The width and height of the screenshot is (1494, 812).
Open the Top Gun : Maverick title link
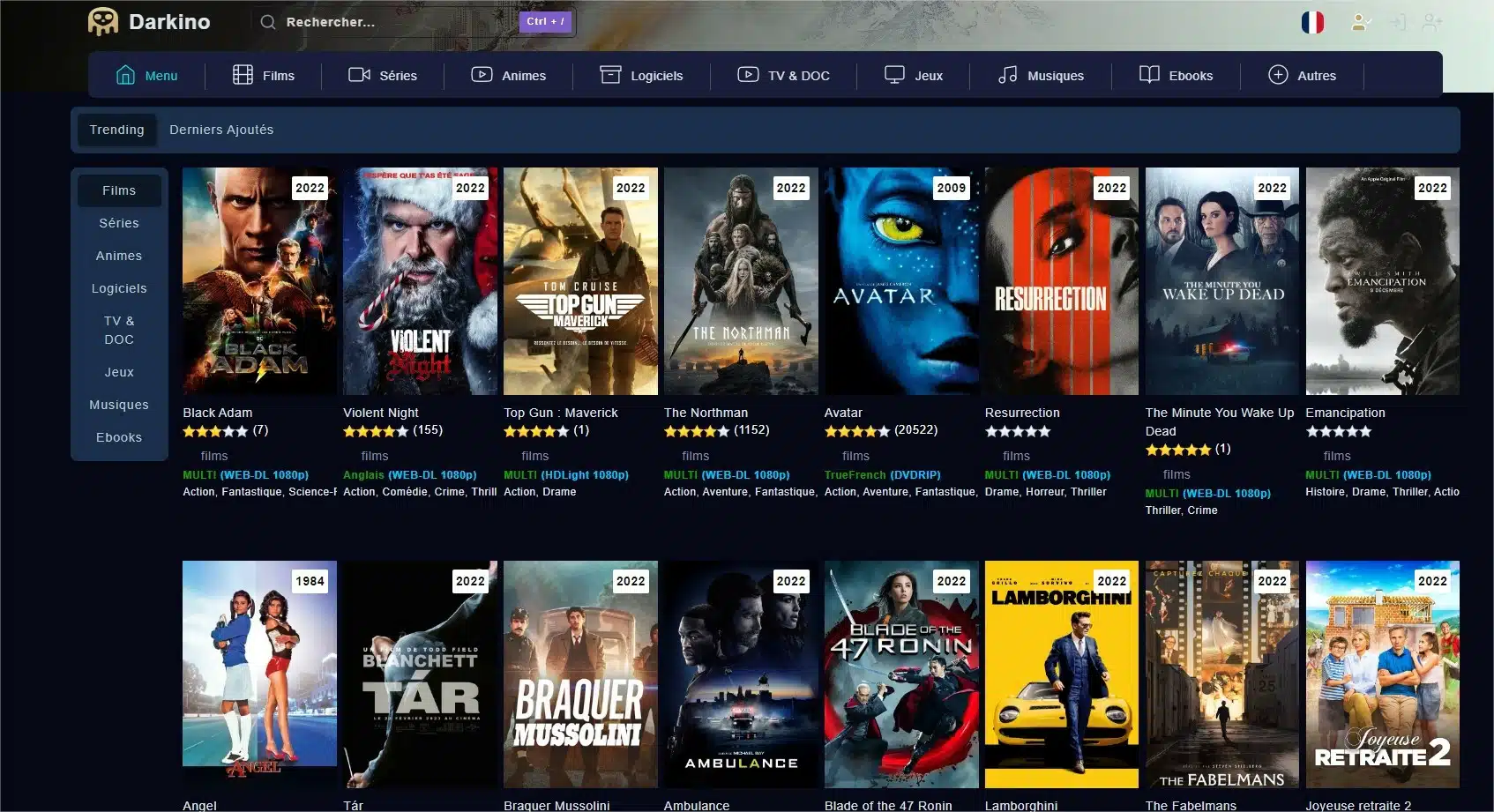tap(560, 413)
